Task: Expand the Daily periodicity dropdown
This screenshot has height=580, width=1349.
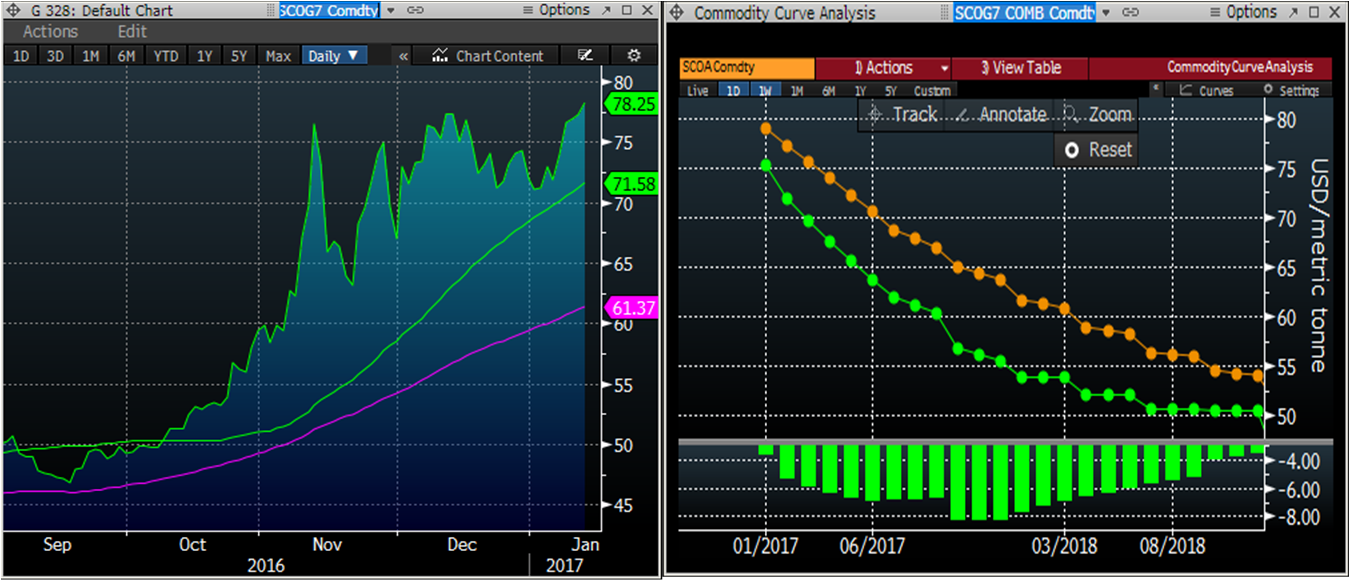Action: tap(335, 56)
